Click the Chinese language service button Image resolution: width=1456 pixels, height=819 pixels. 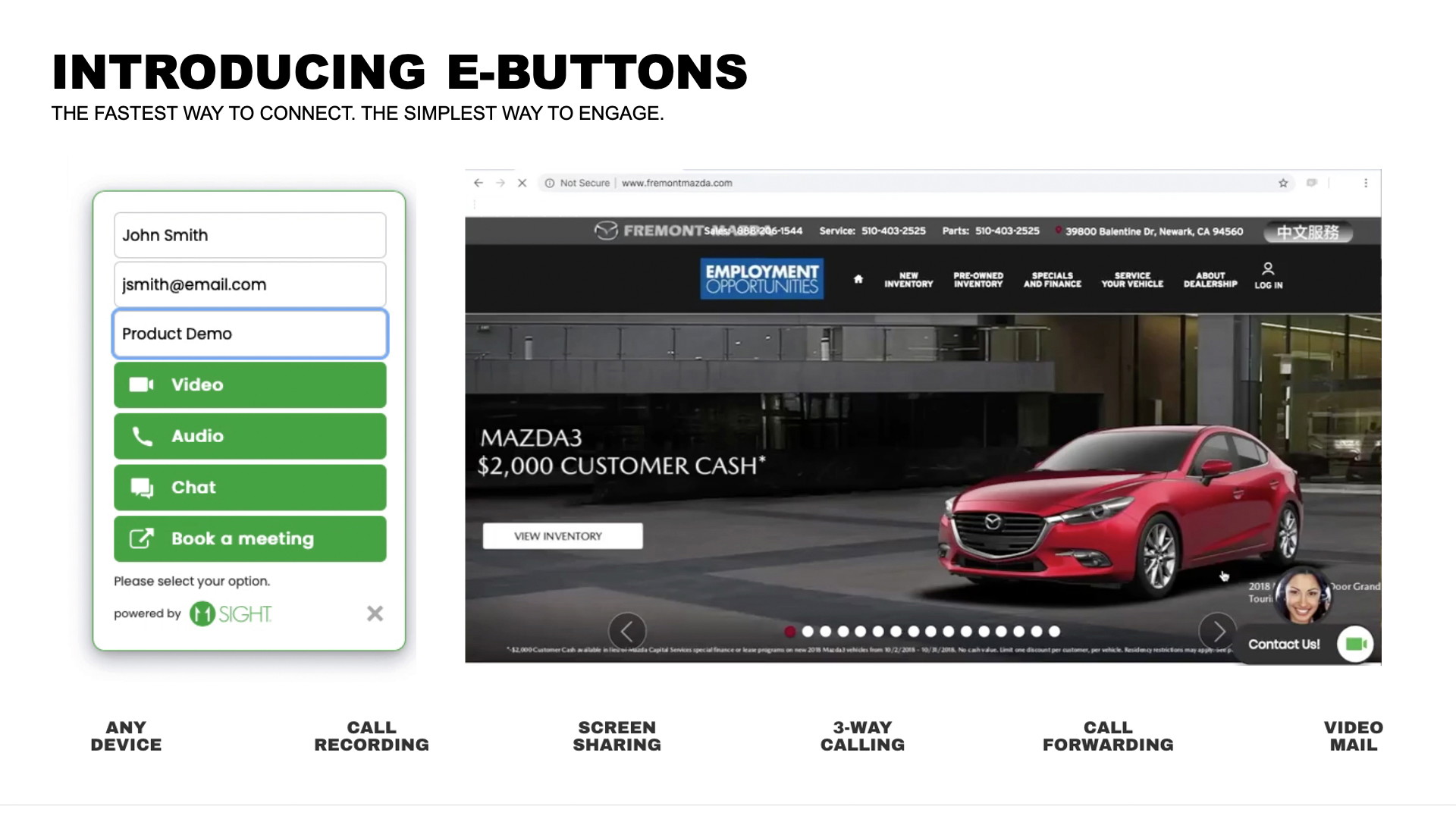[x=1308, y=232]
